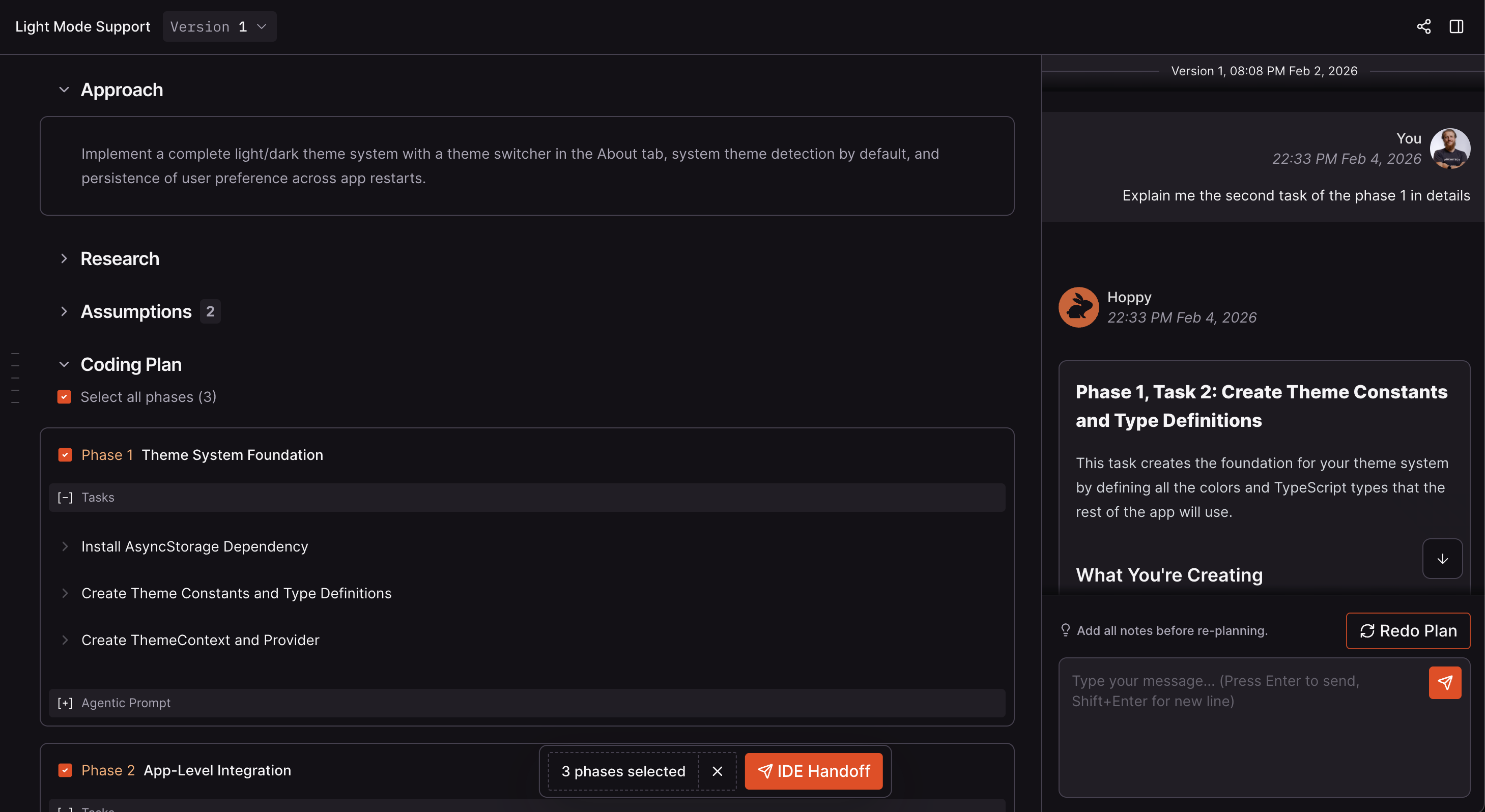The image size is (1485, 812).
Task: Click the send message paper plane icon
Action: pos(1445,682)
